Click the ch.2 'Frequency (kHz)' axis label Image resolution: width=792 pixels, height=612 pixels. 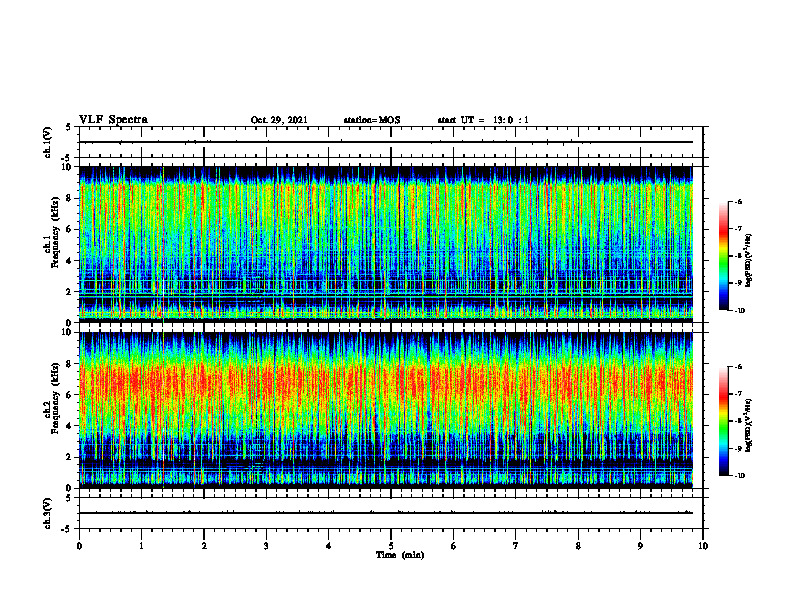55,398
